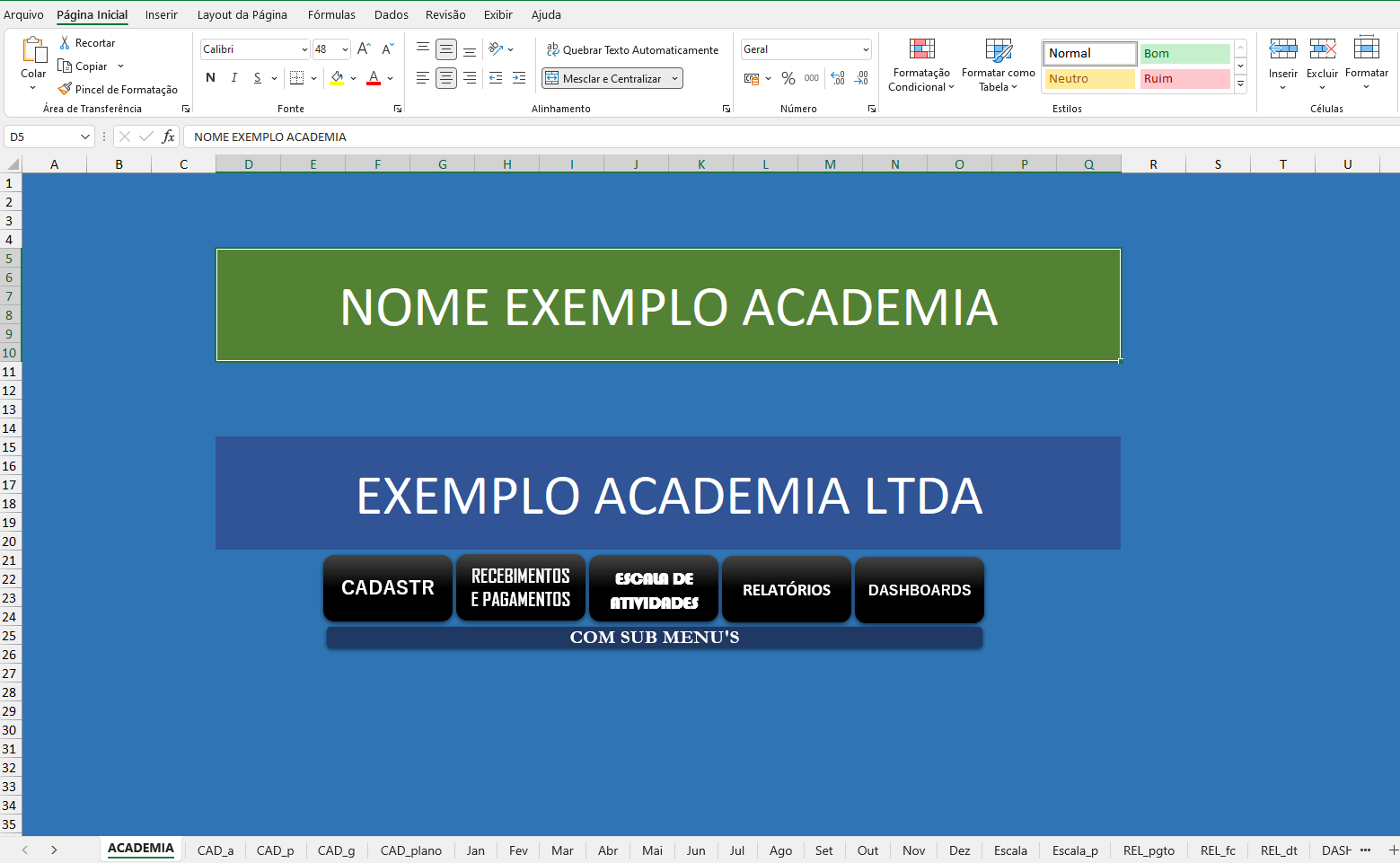The height and width of the screenshot is (863, 1400).
Task: Switch to the CAD_plano sheet tab
Action: pos(410,850)
